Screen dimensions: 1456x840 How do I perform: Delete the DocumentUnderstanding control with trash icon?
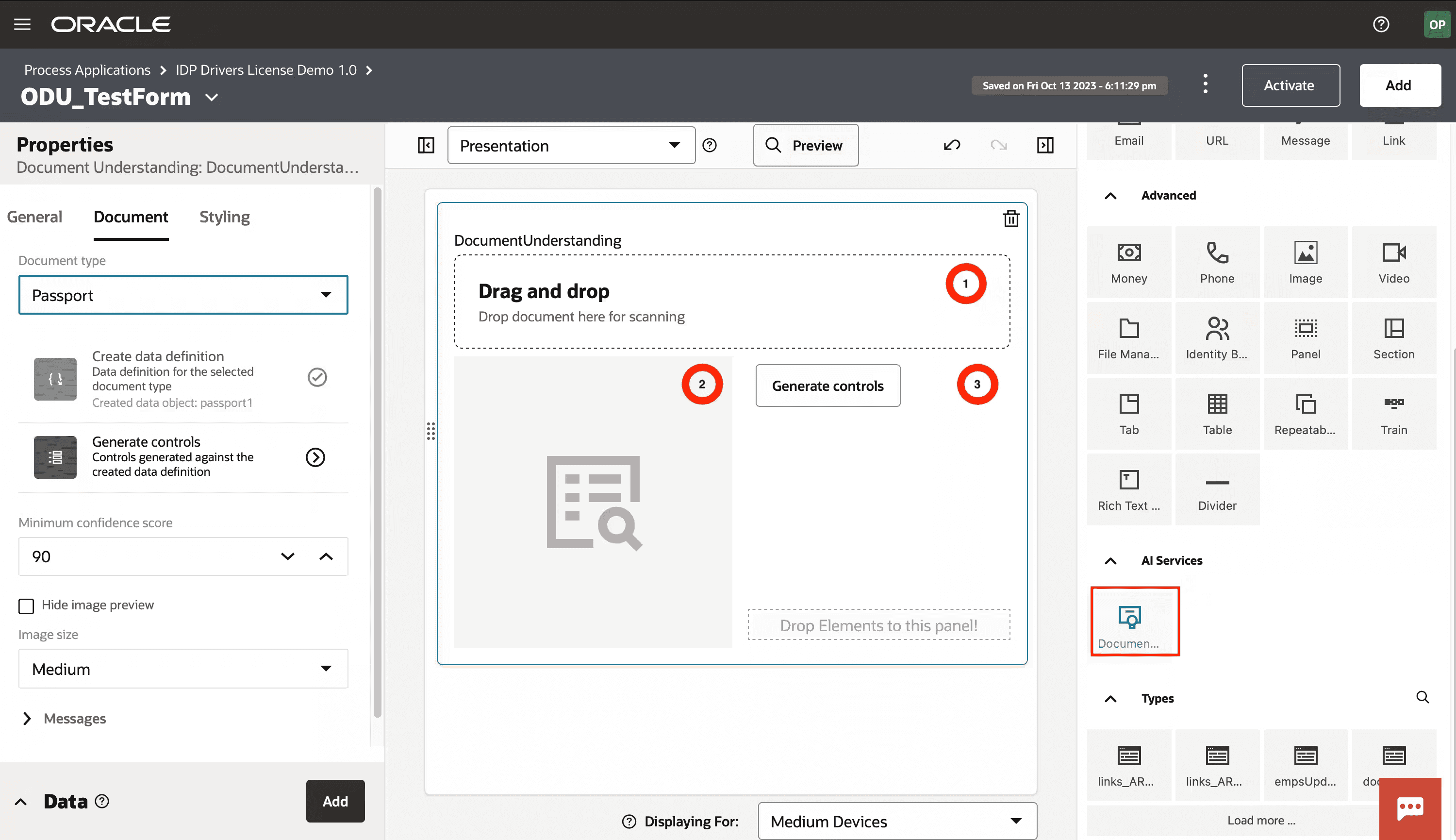1011,218
